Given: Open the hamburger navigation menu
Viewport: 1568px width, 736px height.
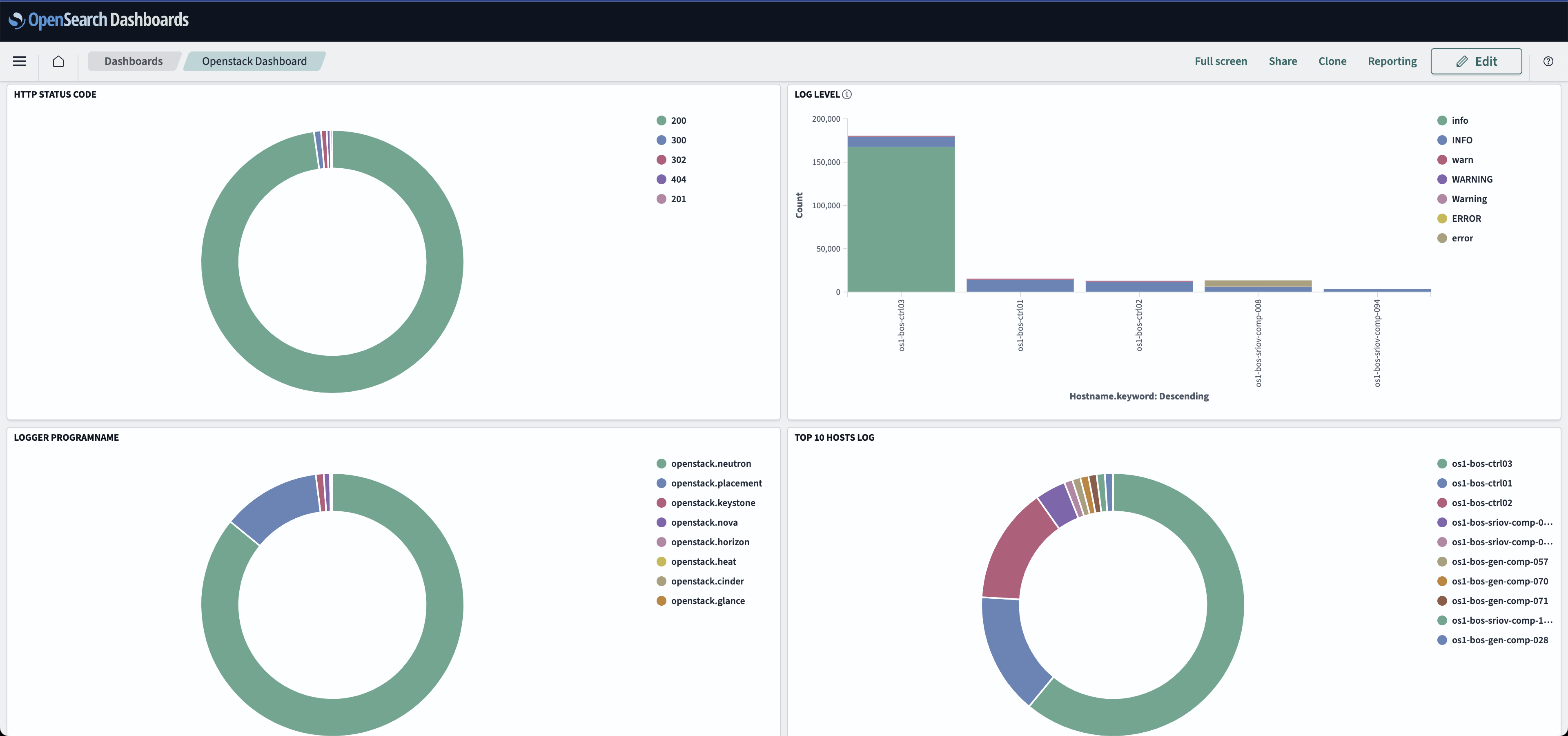Looking at the screenshot, I should (20, 62).
